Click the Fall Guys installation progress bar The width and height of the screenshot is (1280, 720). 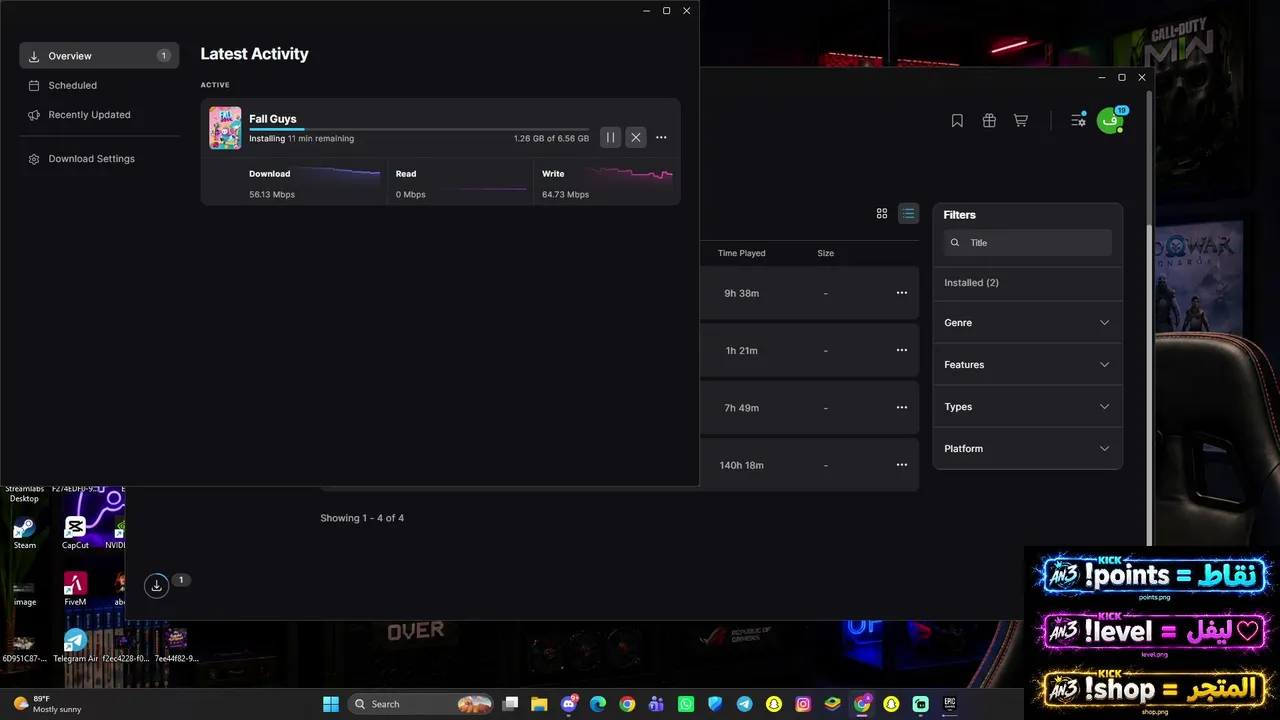click(x=419, y=129)
